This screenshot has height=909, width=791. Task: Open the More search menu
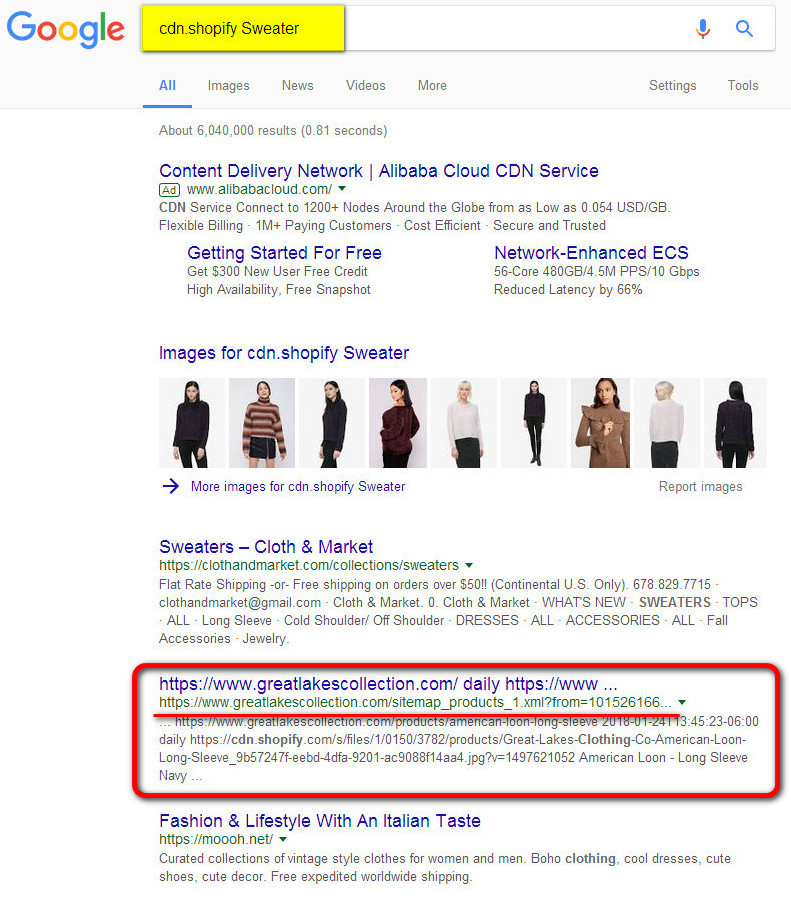pos(432,86)
